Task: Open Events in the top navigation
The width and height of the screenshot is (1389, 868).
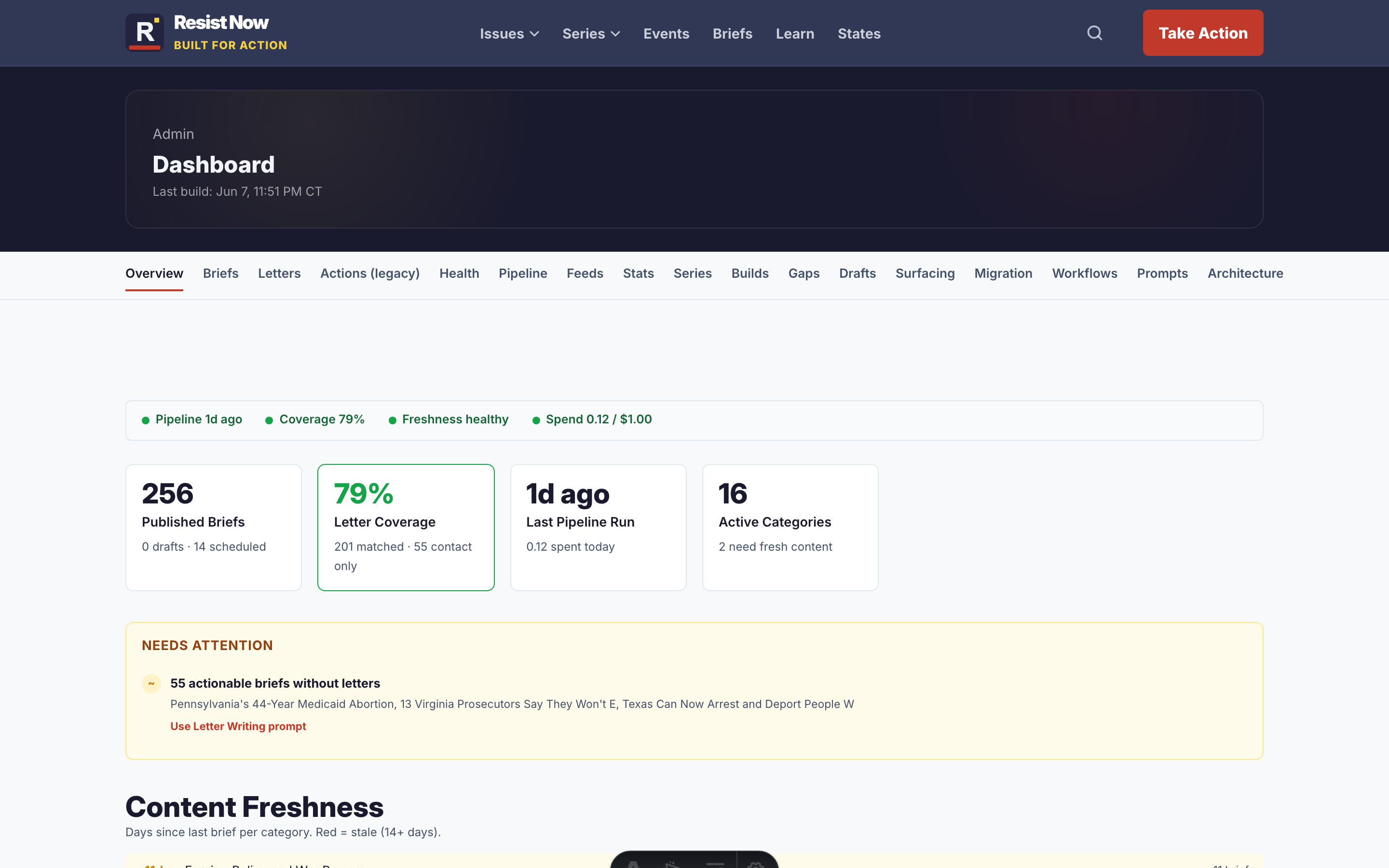Action: click(x=666, y=33)
